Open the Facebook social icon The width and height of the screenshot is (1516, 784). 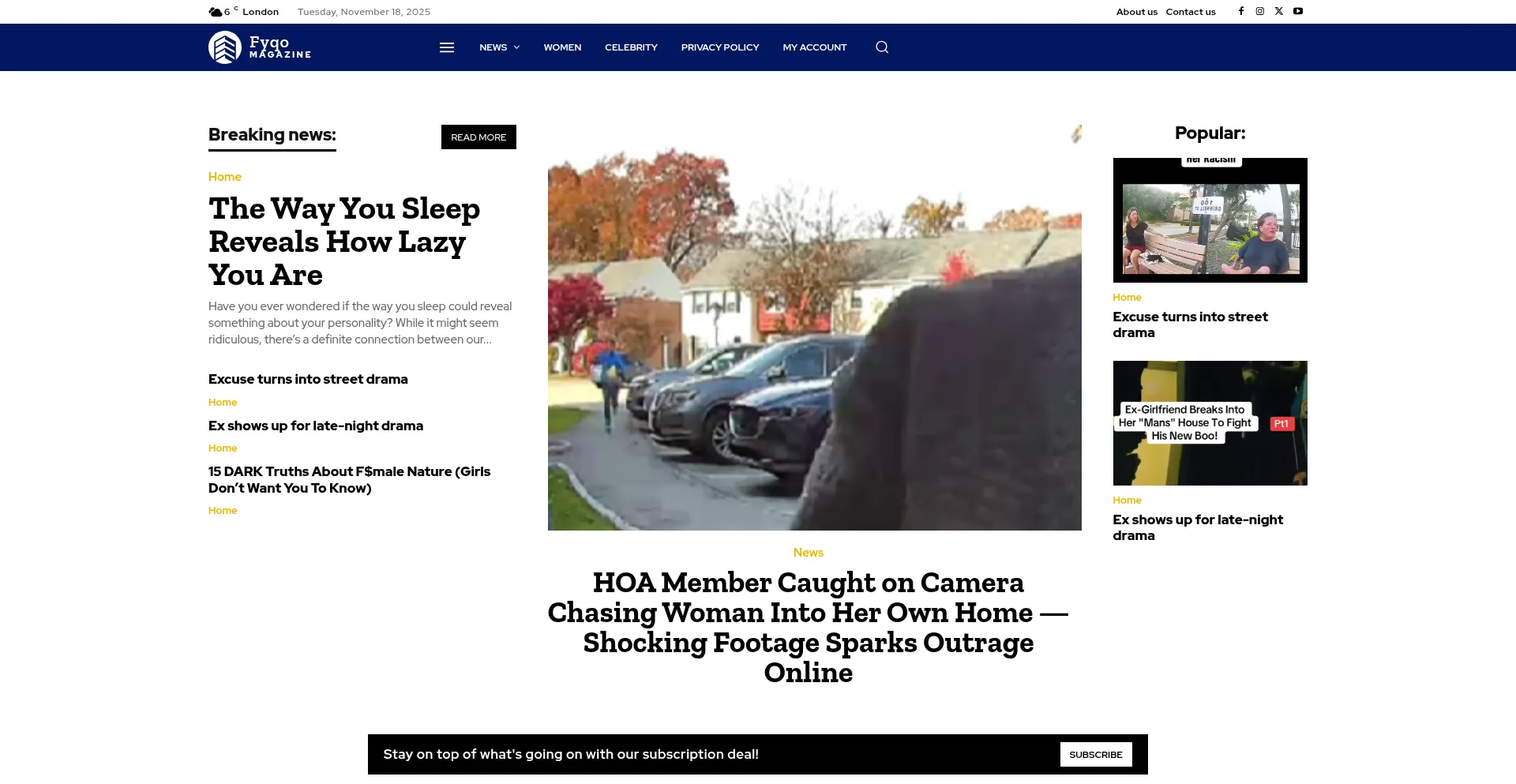click(1241, 11)
